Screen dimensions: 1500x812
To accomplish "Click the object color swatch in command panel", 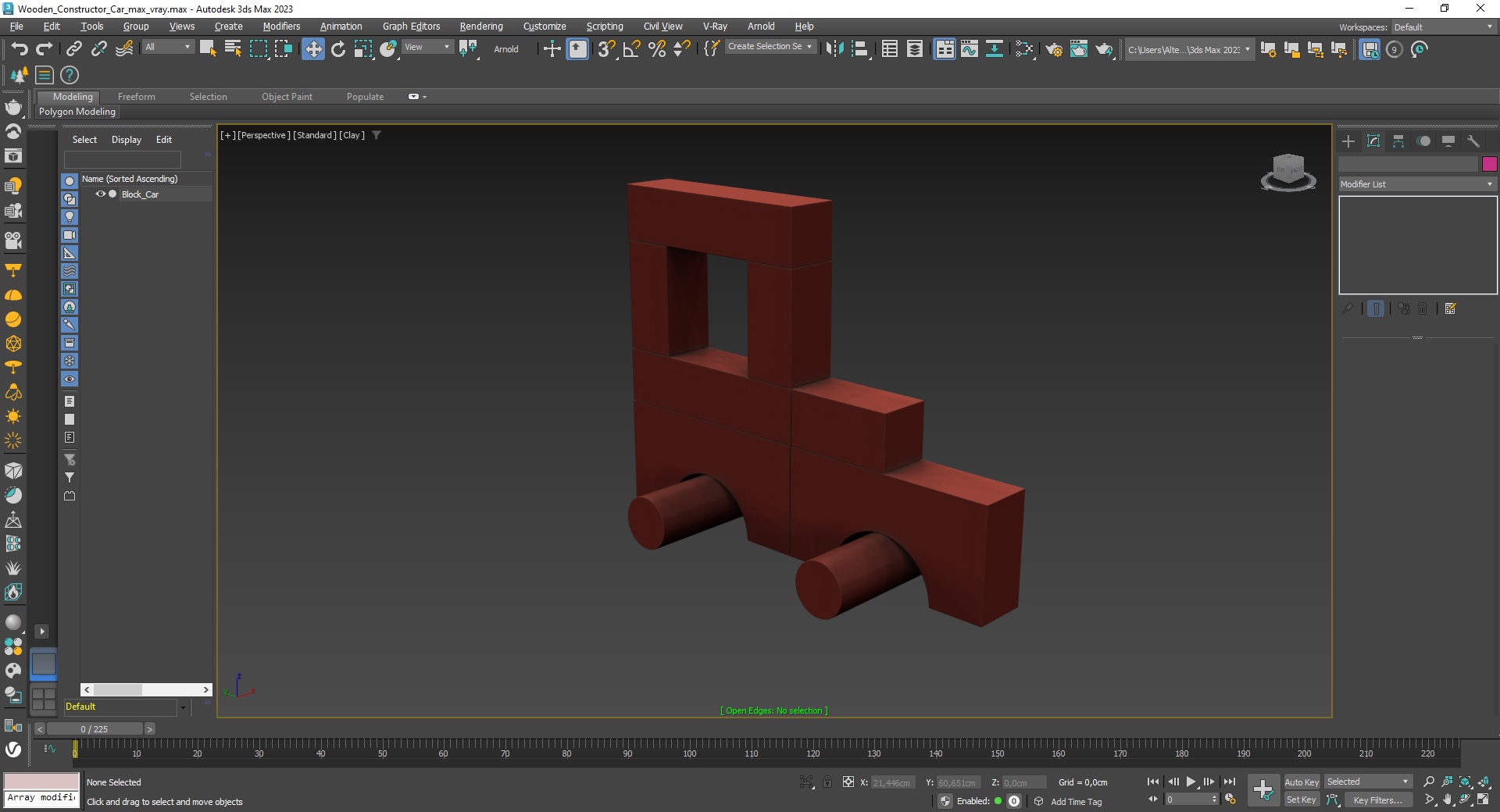I will [1489, 164].
